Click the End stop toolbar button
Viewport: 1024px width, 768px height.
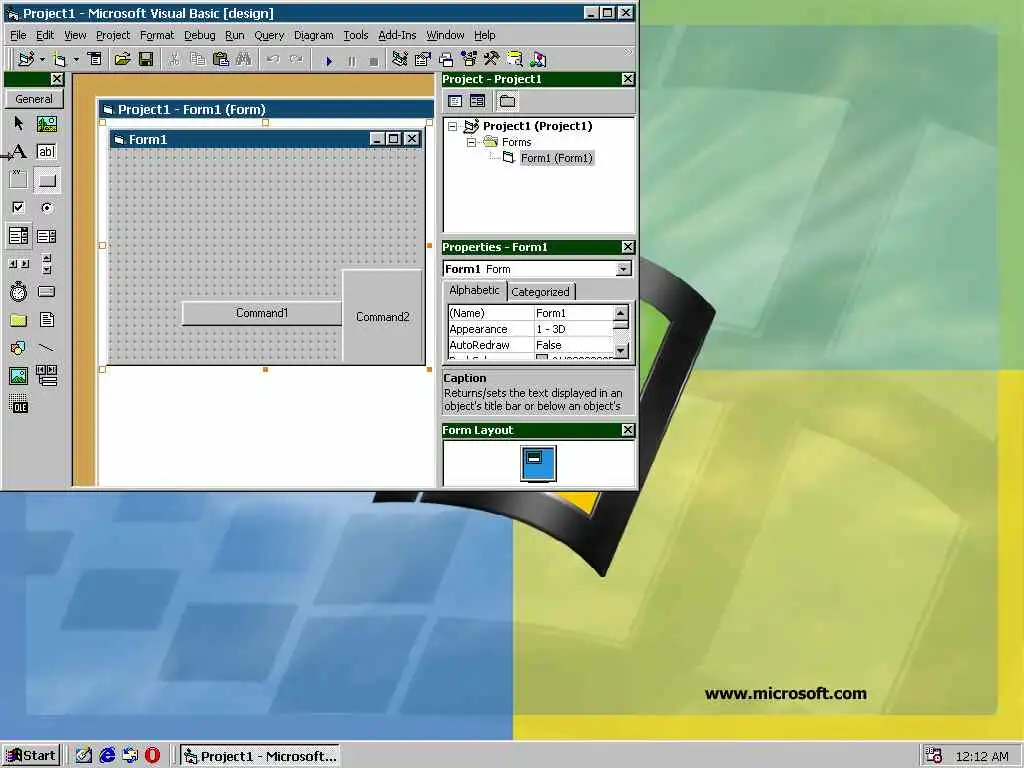coord(374,61)
